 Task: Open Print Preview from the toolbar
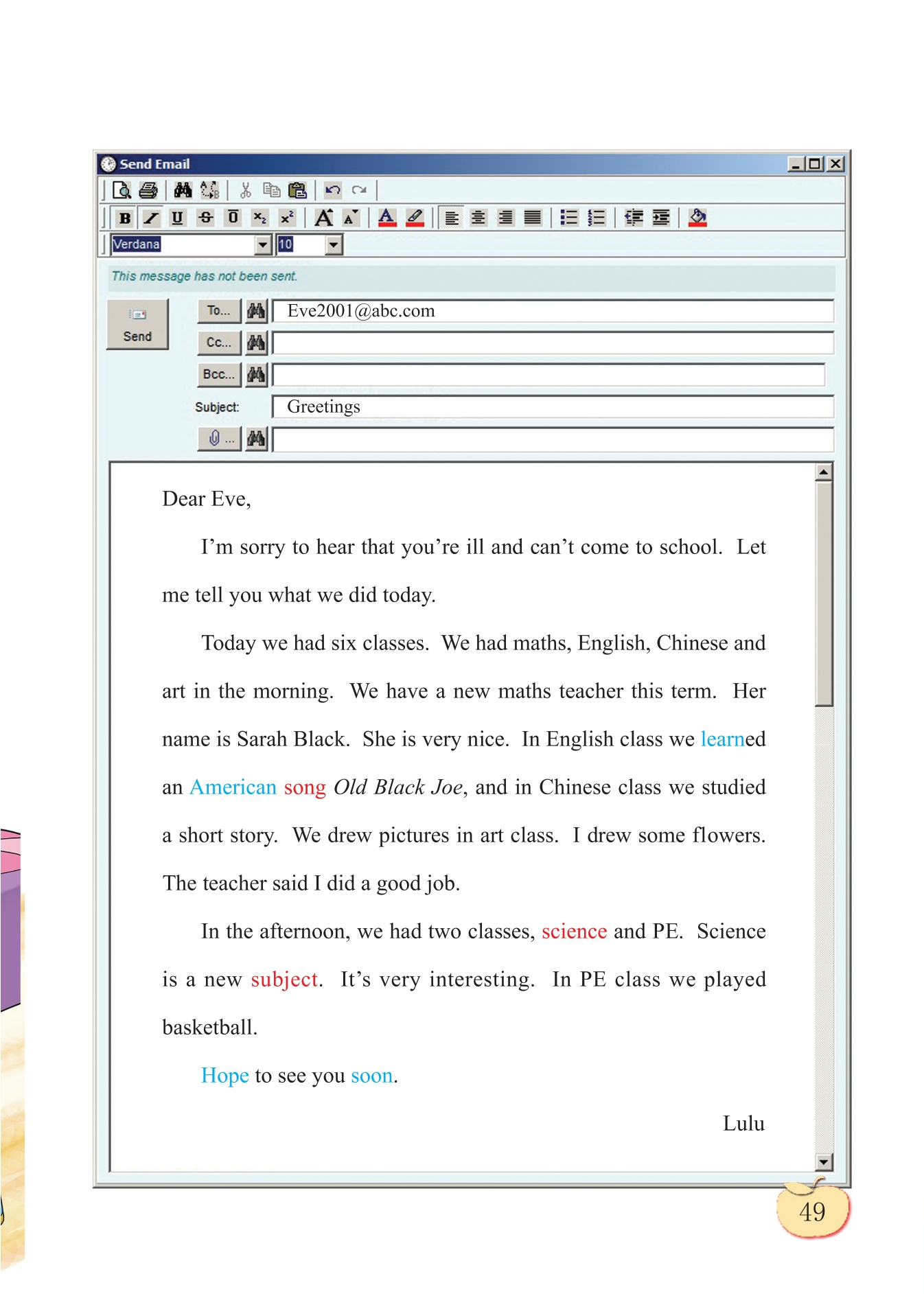(122, 190)
